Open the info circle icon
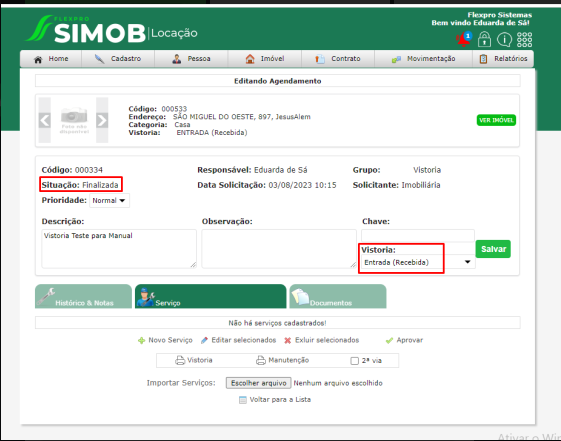Screen dimensions: 561x441 [x=504, y=39]
